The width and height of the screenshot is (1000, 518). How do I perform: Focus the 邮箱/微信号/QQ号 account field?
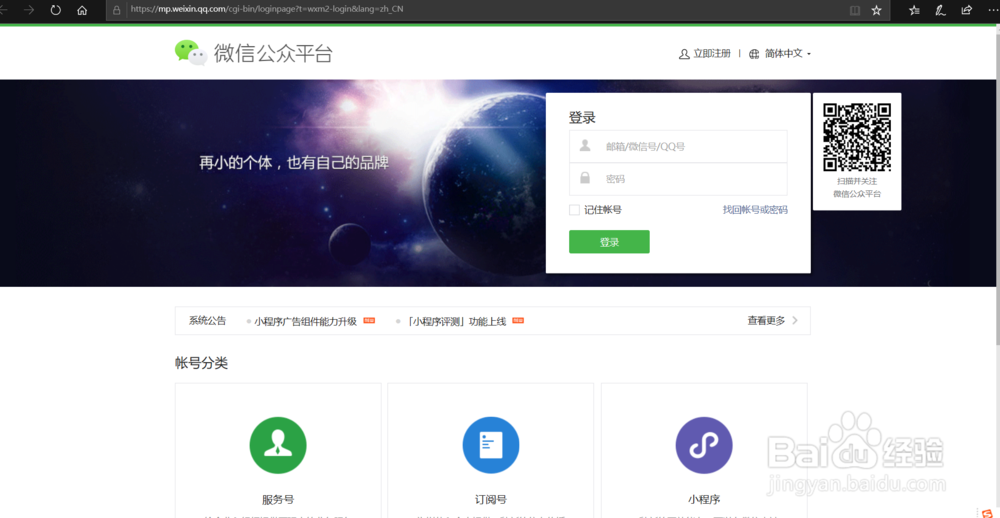(x=678, y=147)
